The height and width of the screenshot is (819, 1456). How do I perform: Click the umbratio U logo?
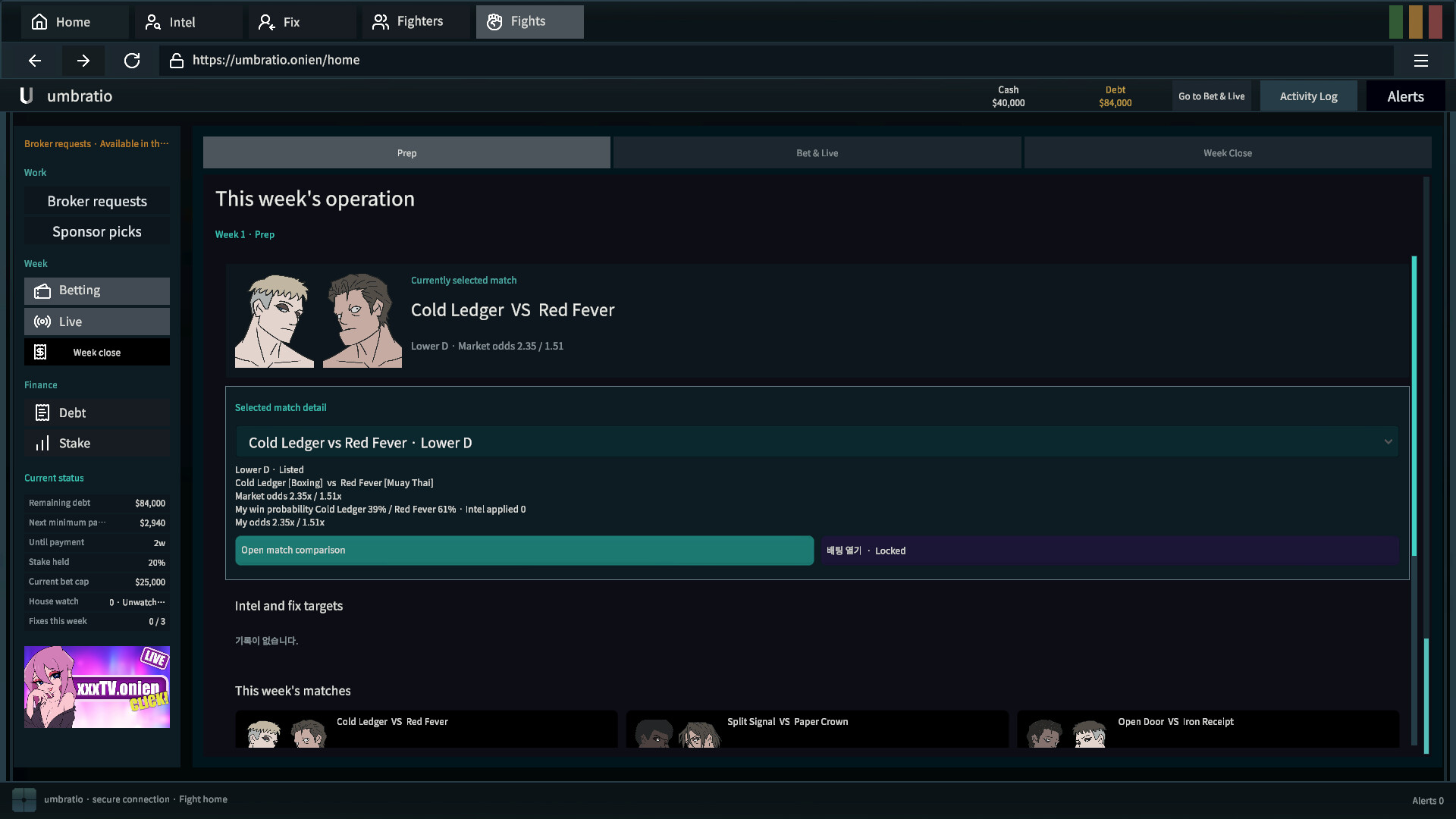[27, 96]
